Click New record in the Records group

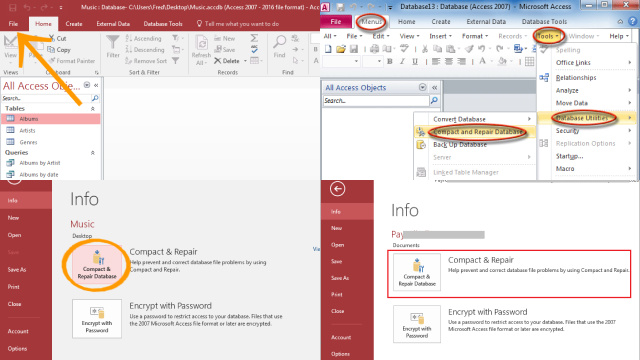pyautogui.click(x=225, y=38)
